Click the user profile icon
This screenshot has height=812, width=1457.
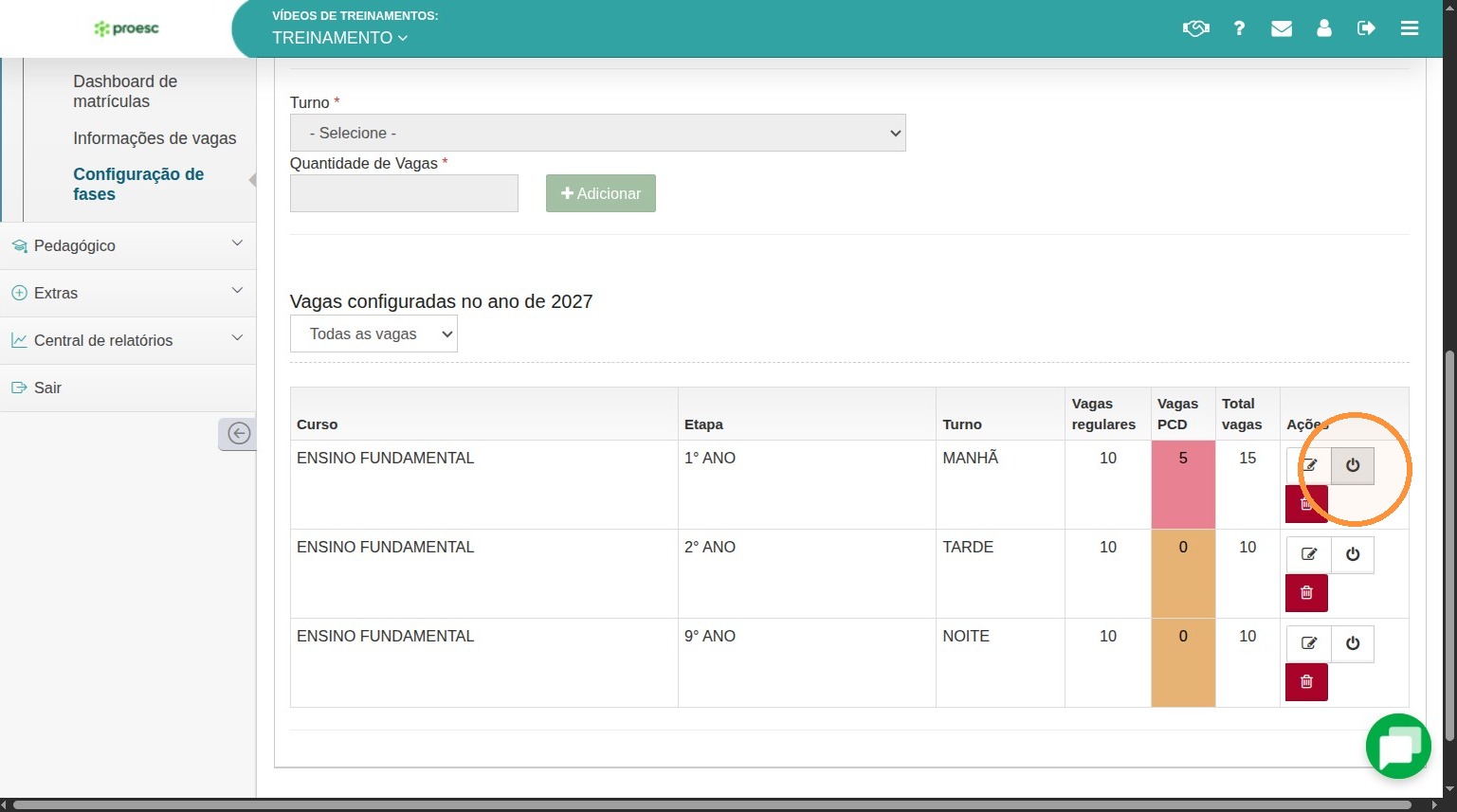click(x=1324, y=28)
